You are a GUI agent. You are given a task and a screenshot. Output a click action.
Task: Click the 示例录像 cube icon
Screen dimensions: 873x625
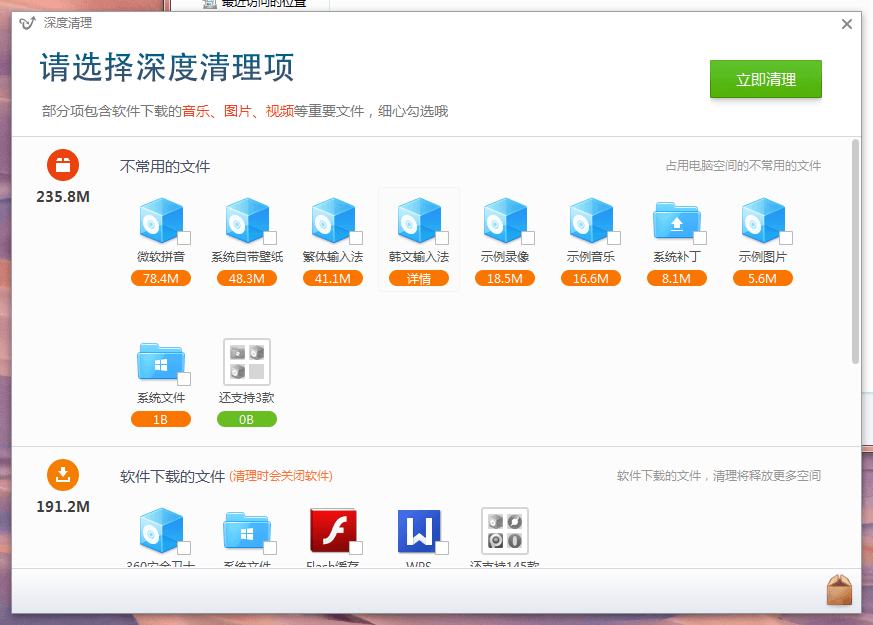(503, 221)
